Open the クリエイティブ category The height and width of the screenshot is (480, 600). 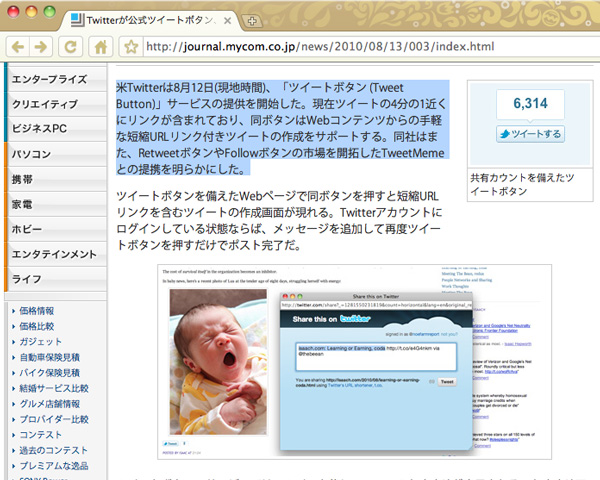(x=55, y=104)
